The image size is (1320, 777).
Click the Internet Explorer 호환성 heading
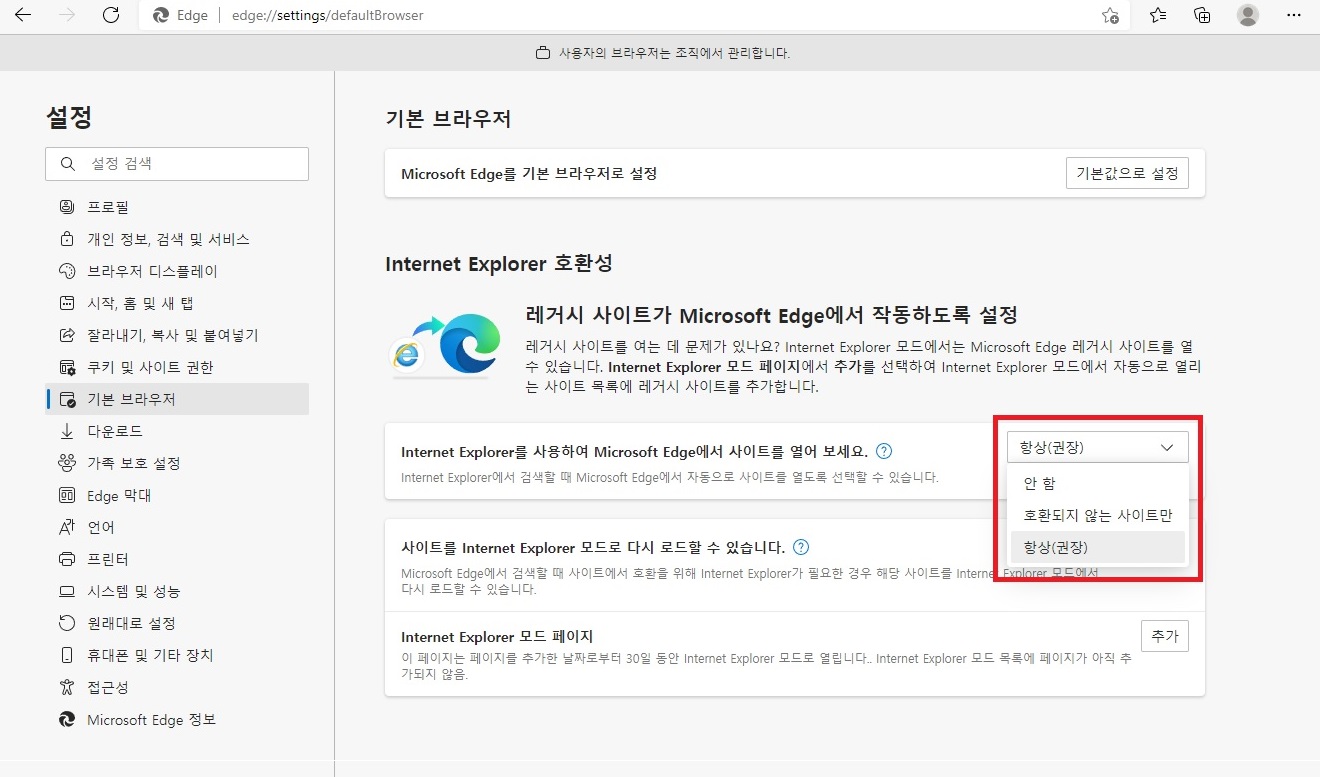point(499,264)
